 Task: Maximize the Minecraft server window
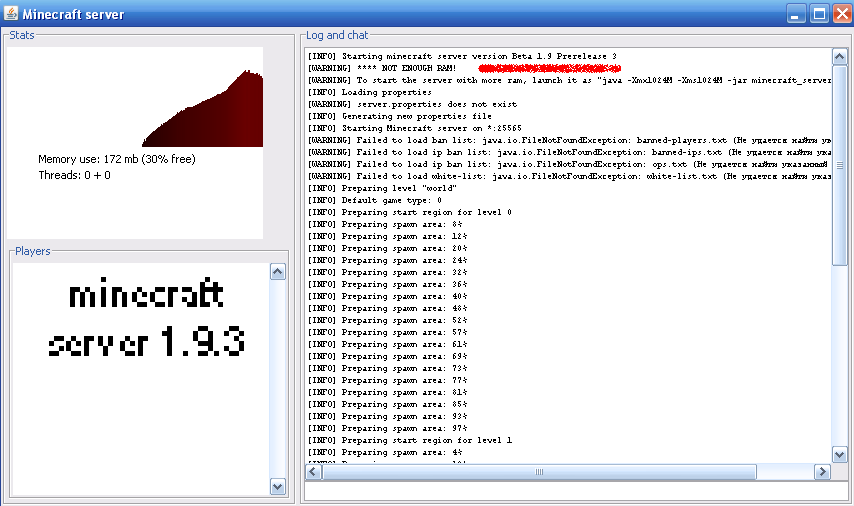pyautogui.click(x=819, y=14)
